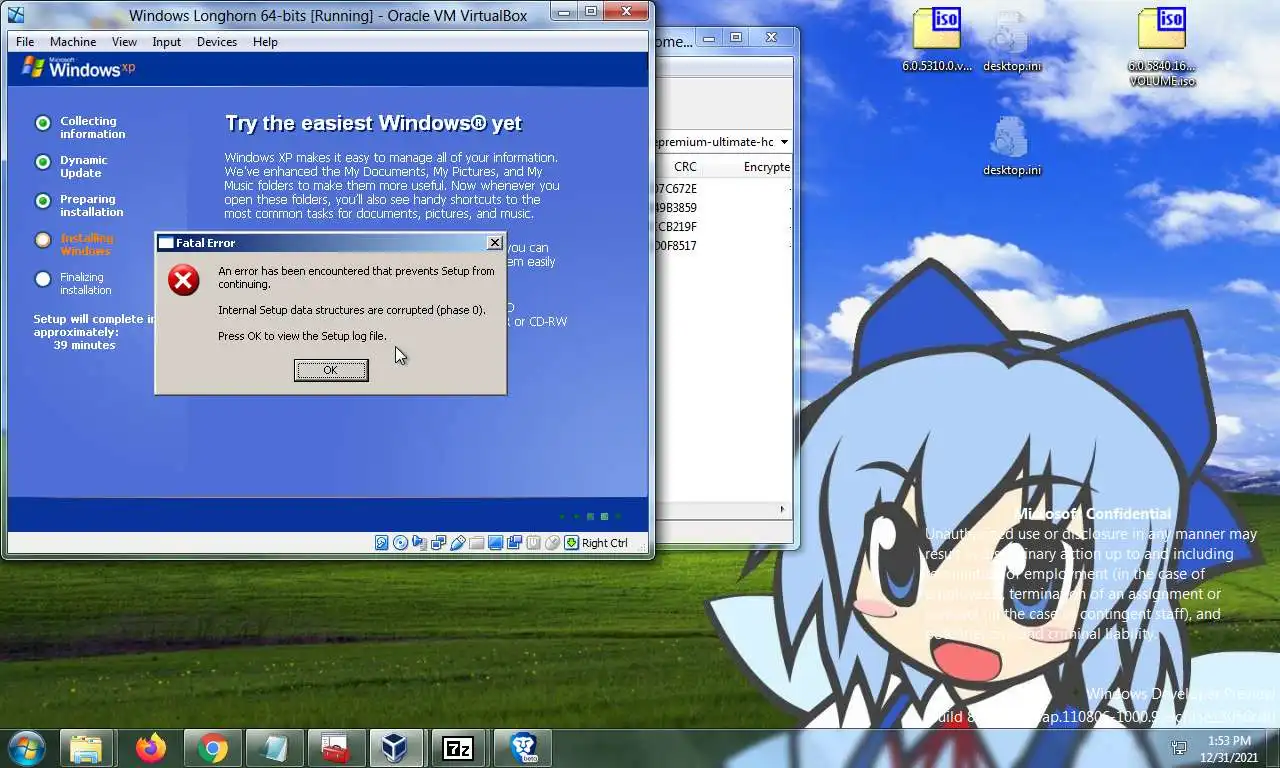Image resolution: width=1280 pixels, height=768 pixels.
Task: Launch Google Chrome from the taskbar
Action: click(x=212, y=748)
